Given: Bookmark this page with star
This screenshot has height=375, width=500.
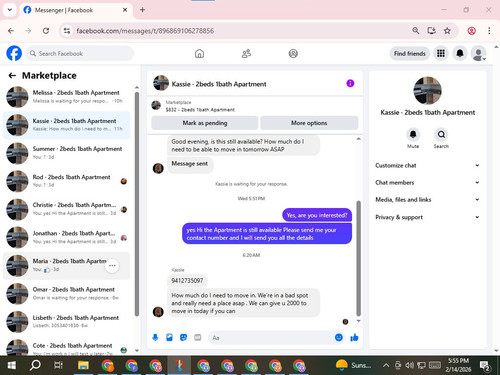Looking at the screenshot, I should click(447, 31).
